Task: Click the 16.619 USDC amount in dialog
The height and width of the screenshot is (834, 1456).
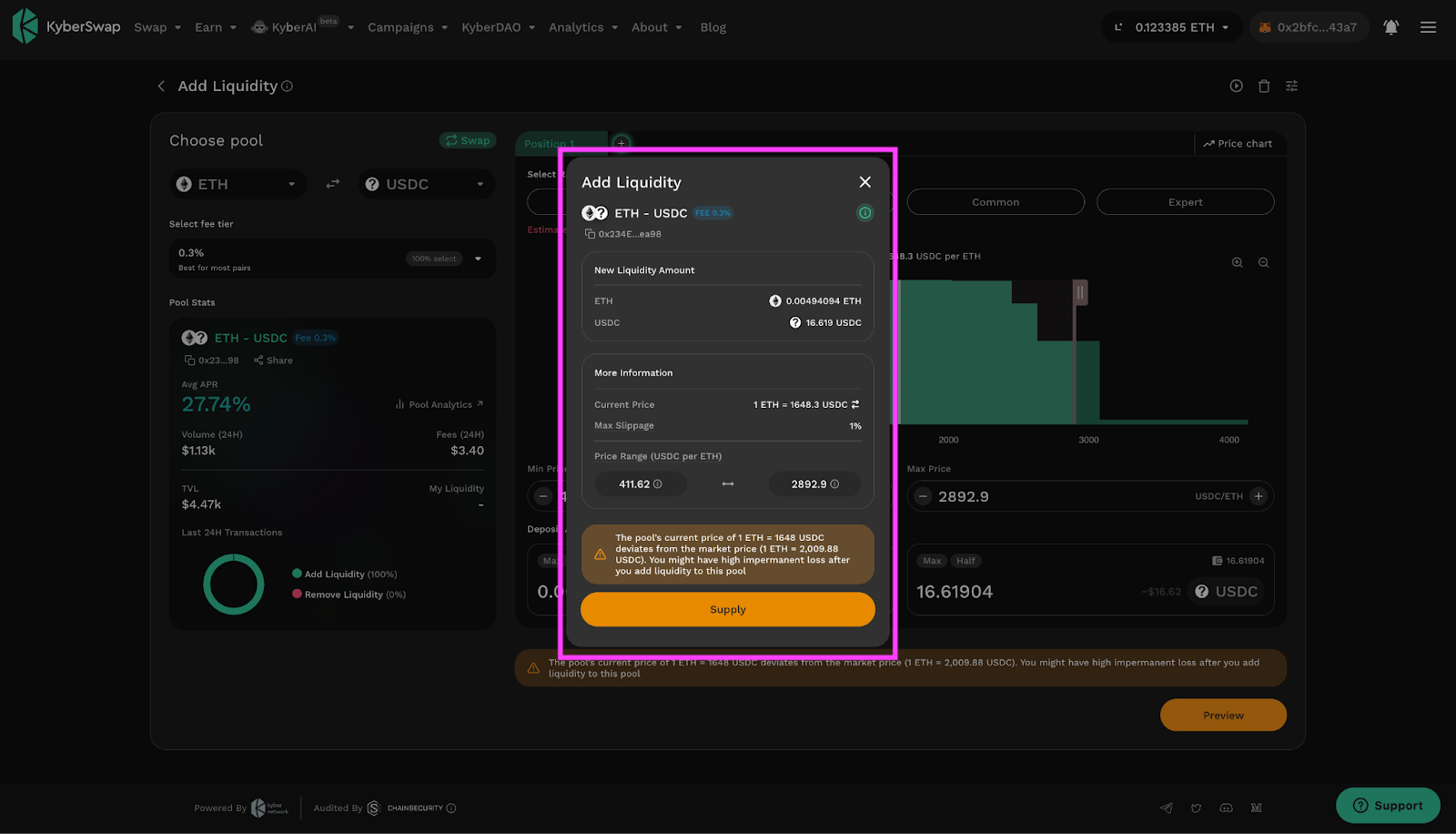Action: [825, 322]
